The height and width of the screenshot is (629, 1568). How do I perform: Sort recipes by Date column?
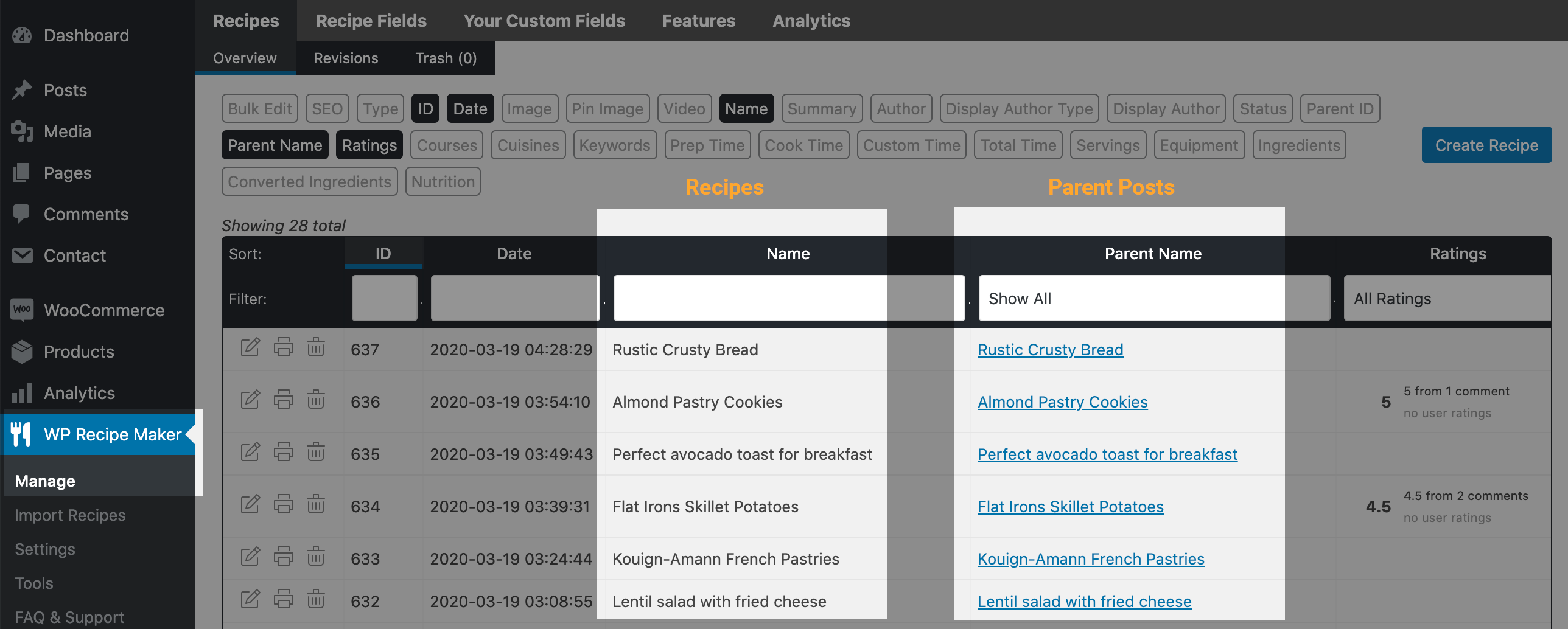514,254
